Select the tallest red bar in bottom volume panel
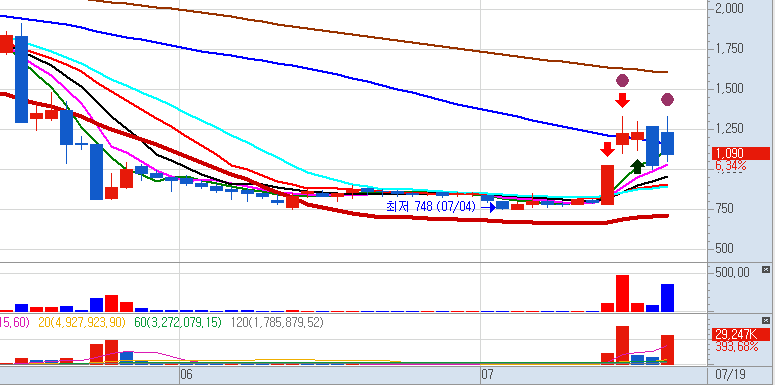Viewport: 775px width, 385px height. [622, 345]
